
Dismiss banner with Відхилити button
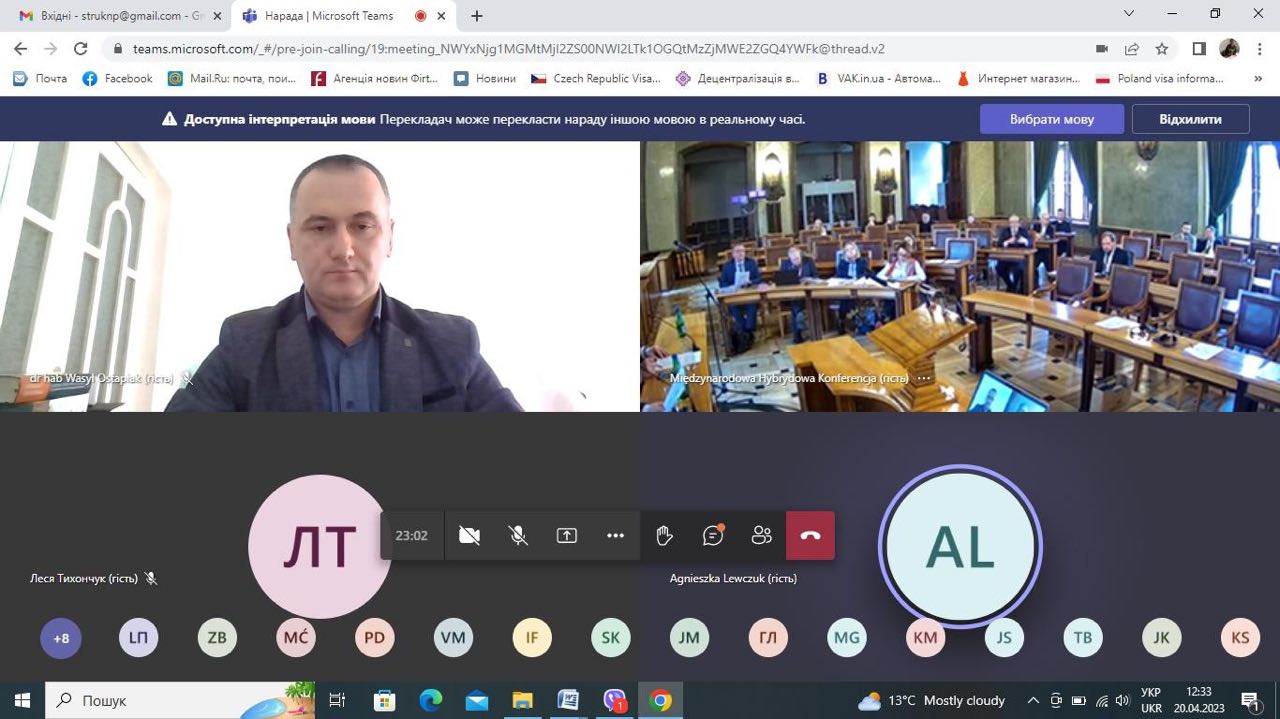1190,119
